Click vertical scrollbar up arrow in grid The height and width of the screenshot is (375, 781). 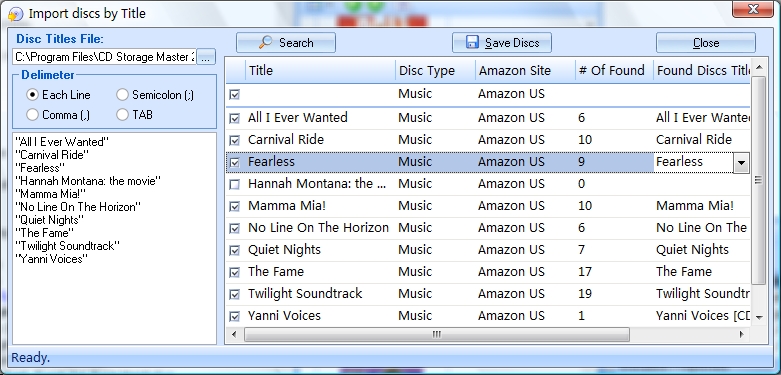click(x=759, y=67)
